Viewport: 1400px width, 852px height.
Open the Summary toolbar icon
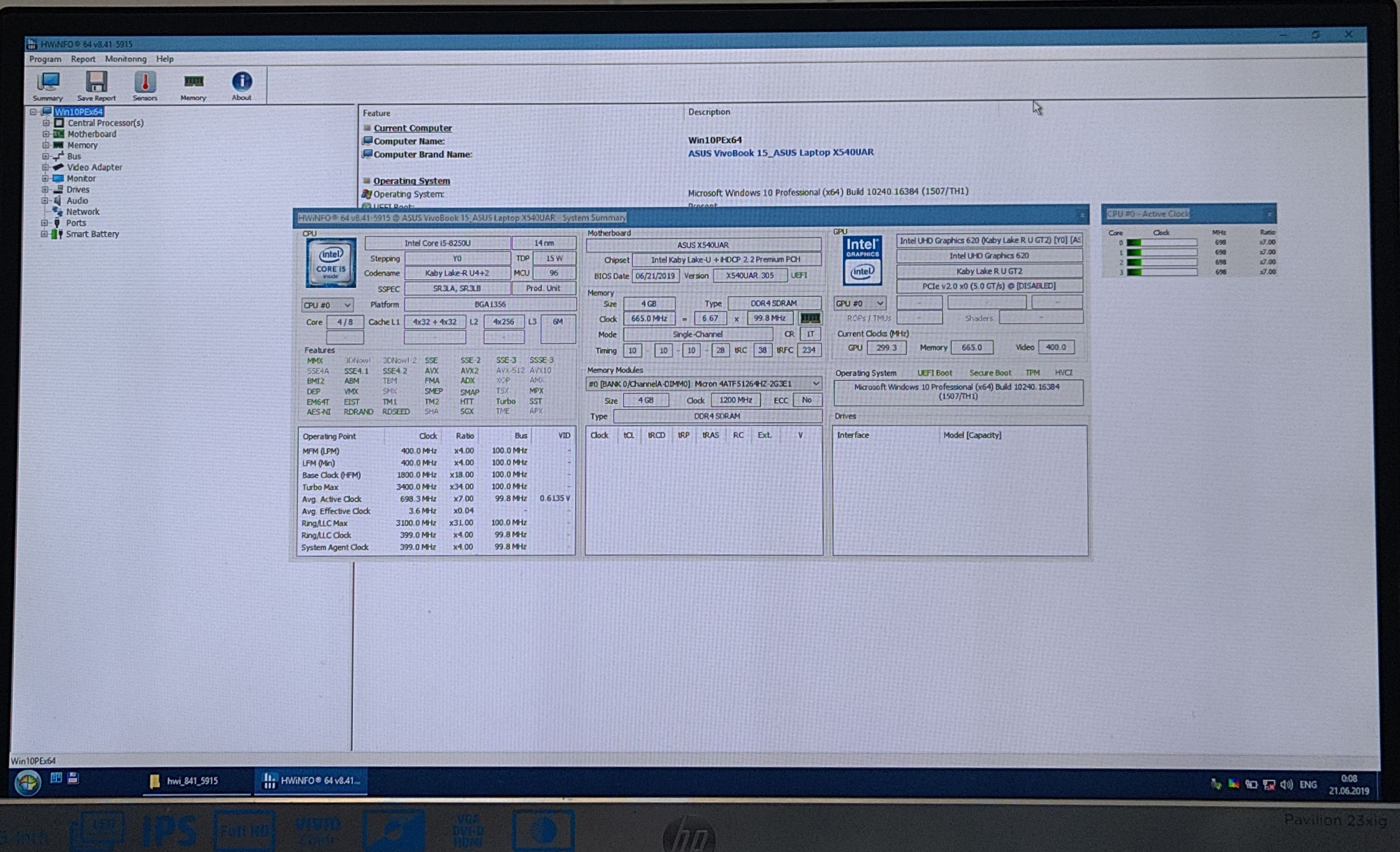[x=47, y=86]
